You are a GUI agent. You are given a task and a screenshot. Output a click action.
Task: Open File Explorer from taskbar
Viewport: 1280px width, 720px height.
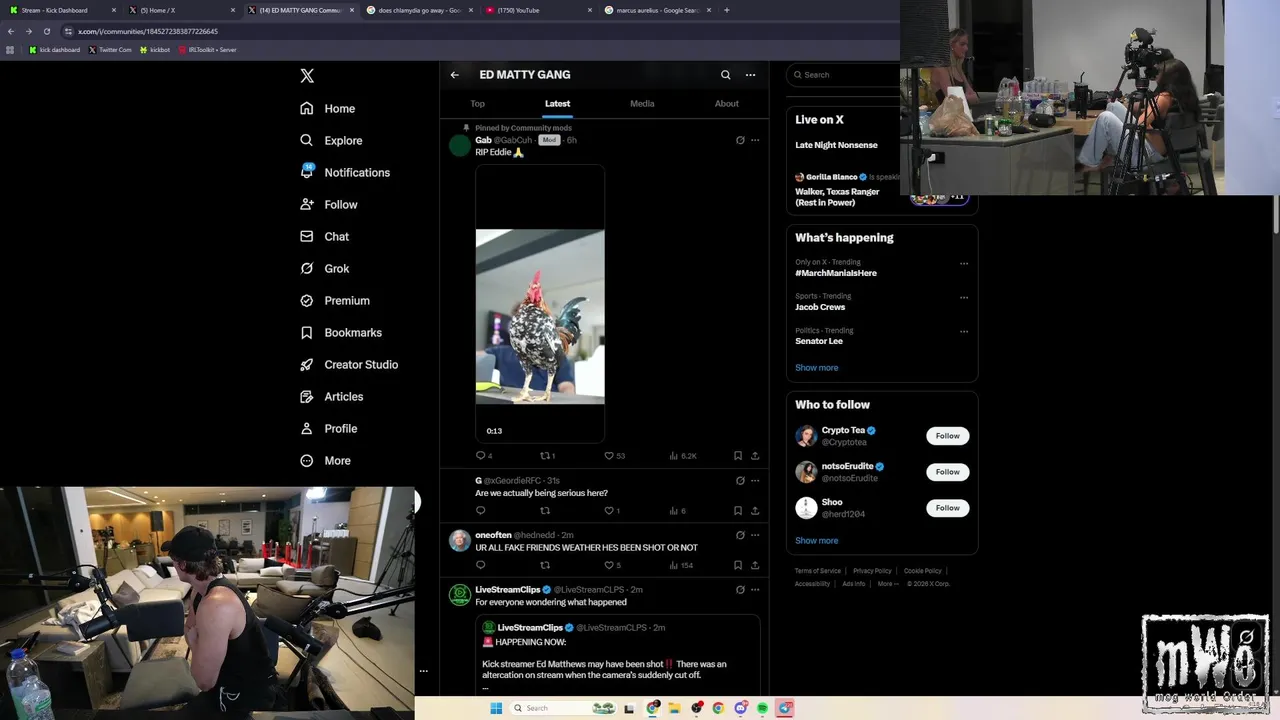pos(675,708)
